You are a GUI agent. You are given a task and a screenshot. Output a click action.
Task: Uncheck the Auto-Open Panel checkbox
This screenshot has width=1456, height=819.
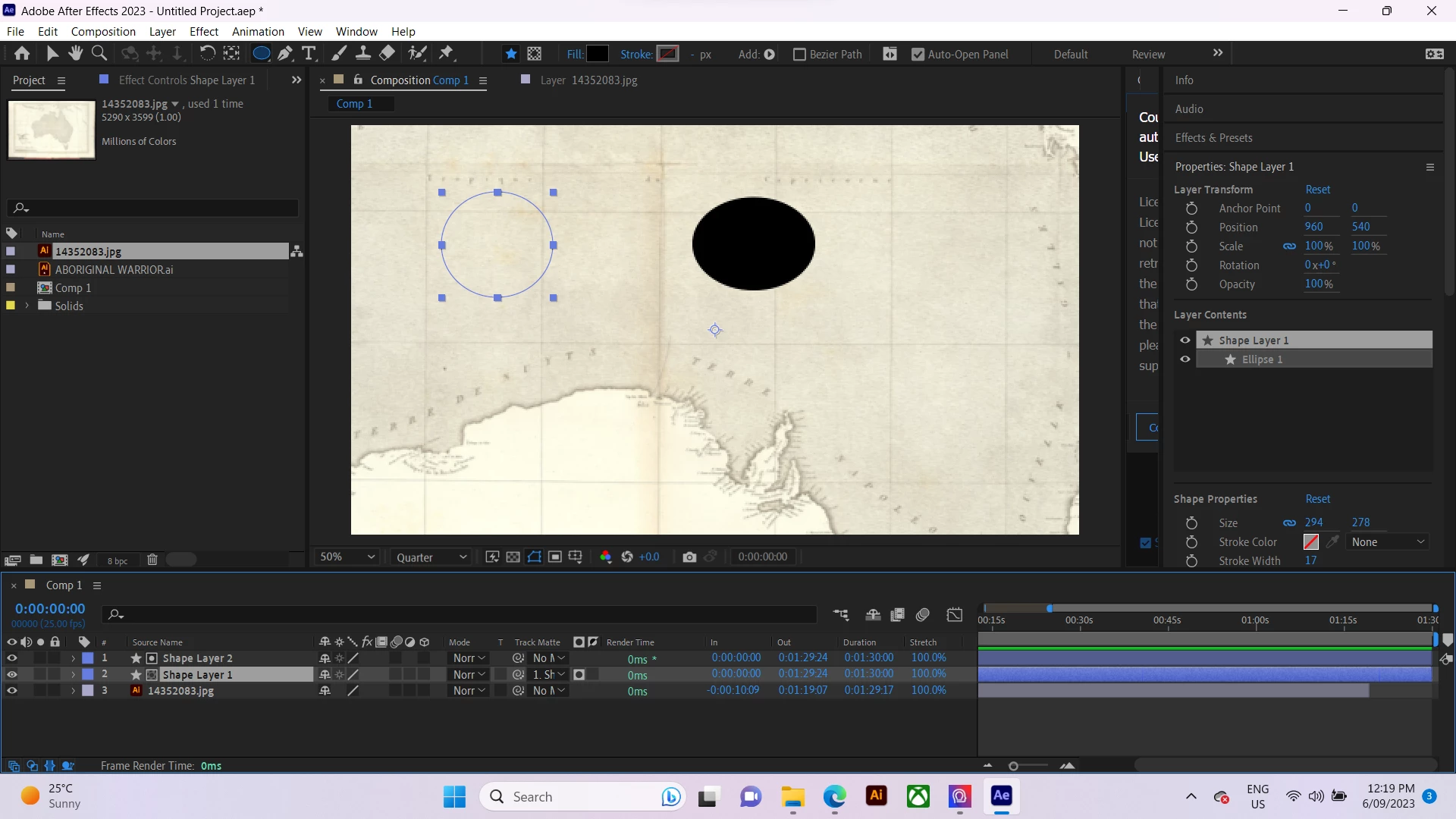coord(918,55)
